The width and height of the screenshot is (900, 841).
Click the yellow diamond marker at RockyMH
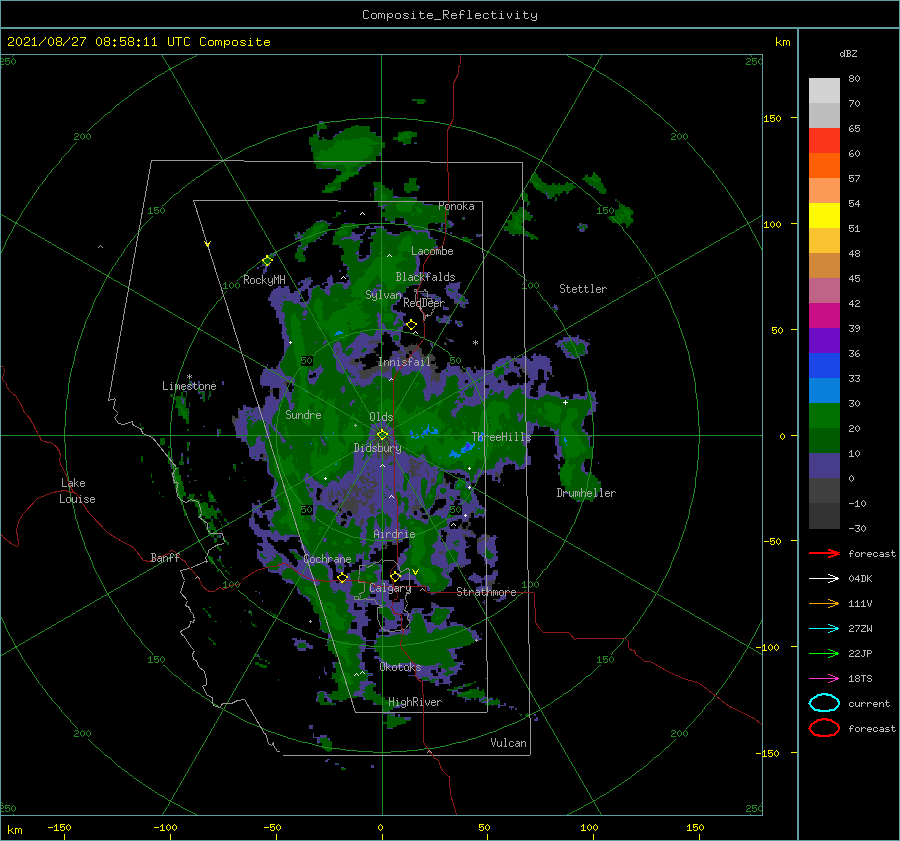tap(267, 261)
